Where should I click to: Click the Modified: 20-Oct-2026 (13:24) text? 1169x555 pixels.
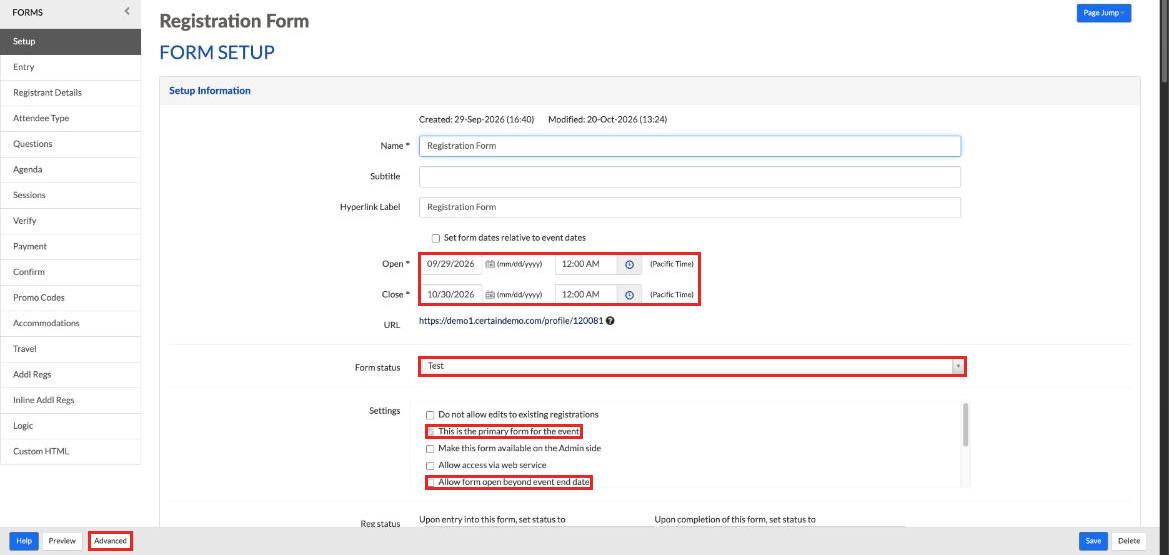(x=608, y=119)
